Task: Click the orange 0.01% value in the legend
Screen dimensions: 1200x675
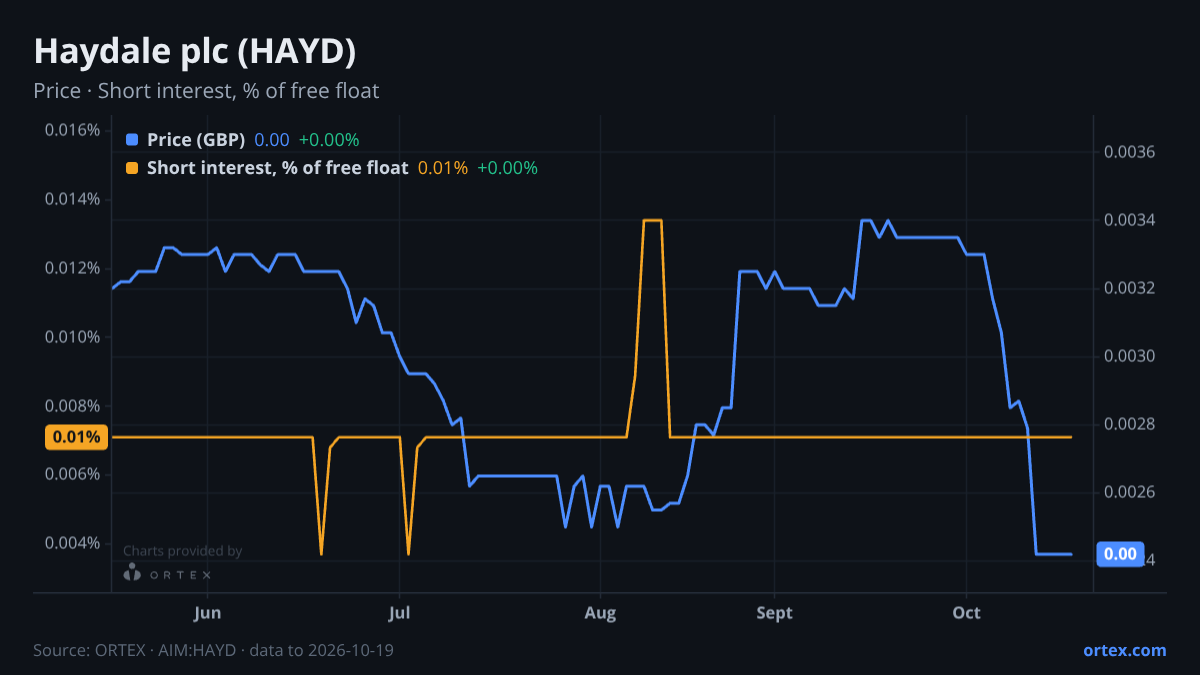Action: point(443,168)
